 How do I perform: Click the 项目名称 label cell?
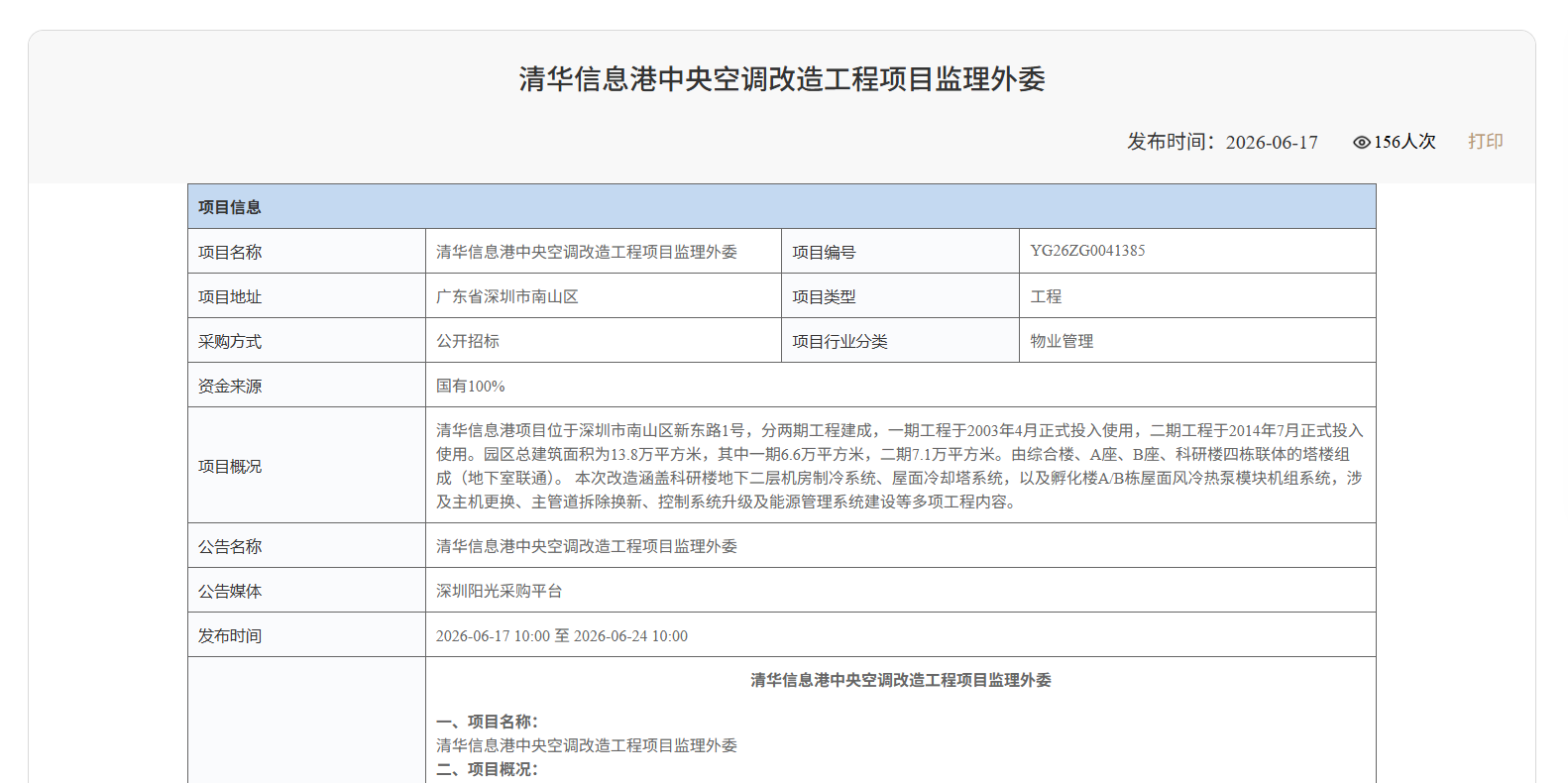tap(306, 252)
